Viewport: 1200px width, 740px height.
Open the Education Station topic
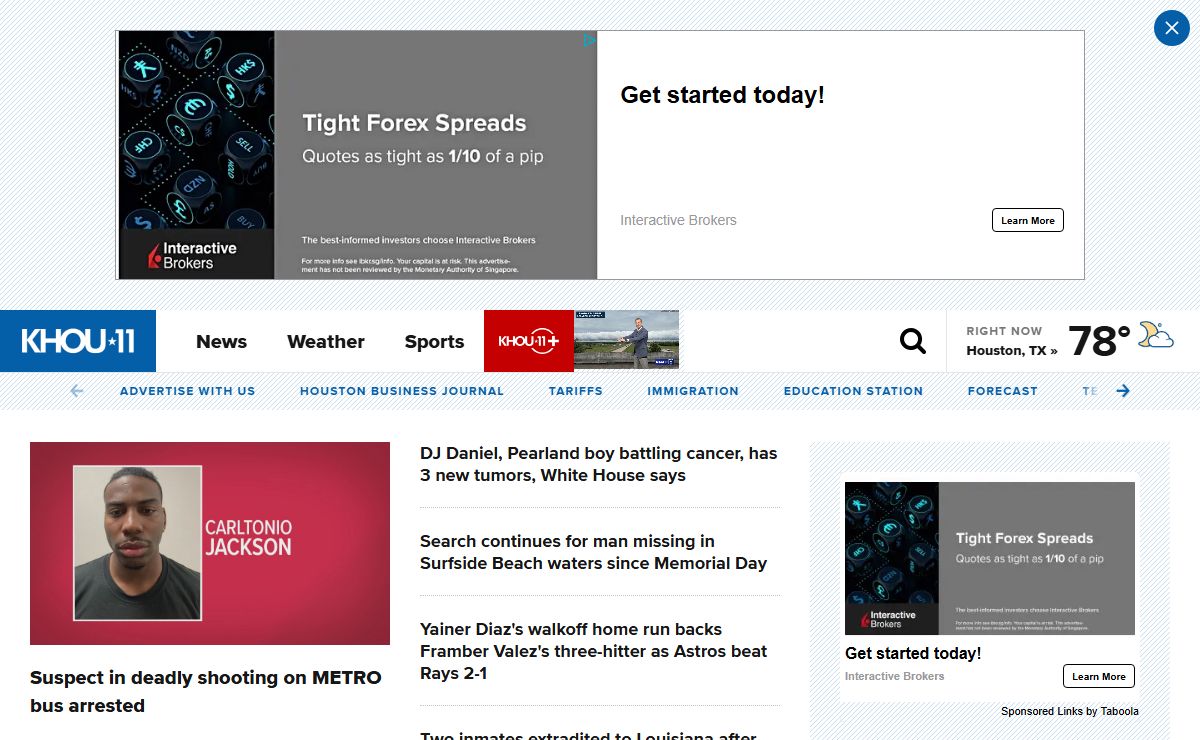(853, 391)
